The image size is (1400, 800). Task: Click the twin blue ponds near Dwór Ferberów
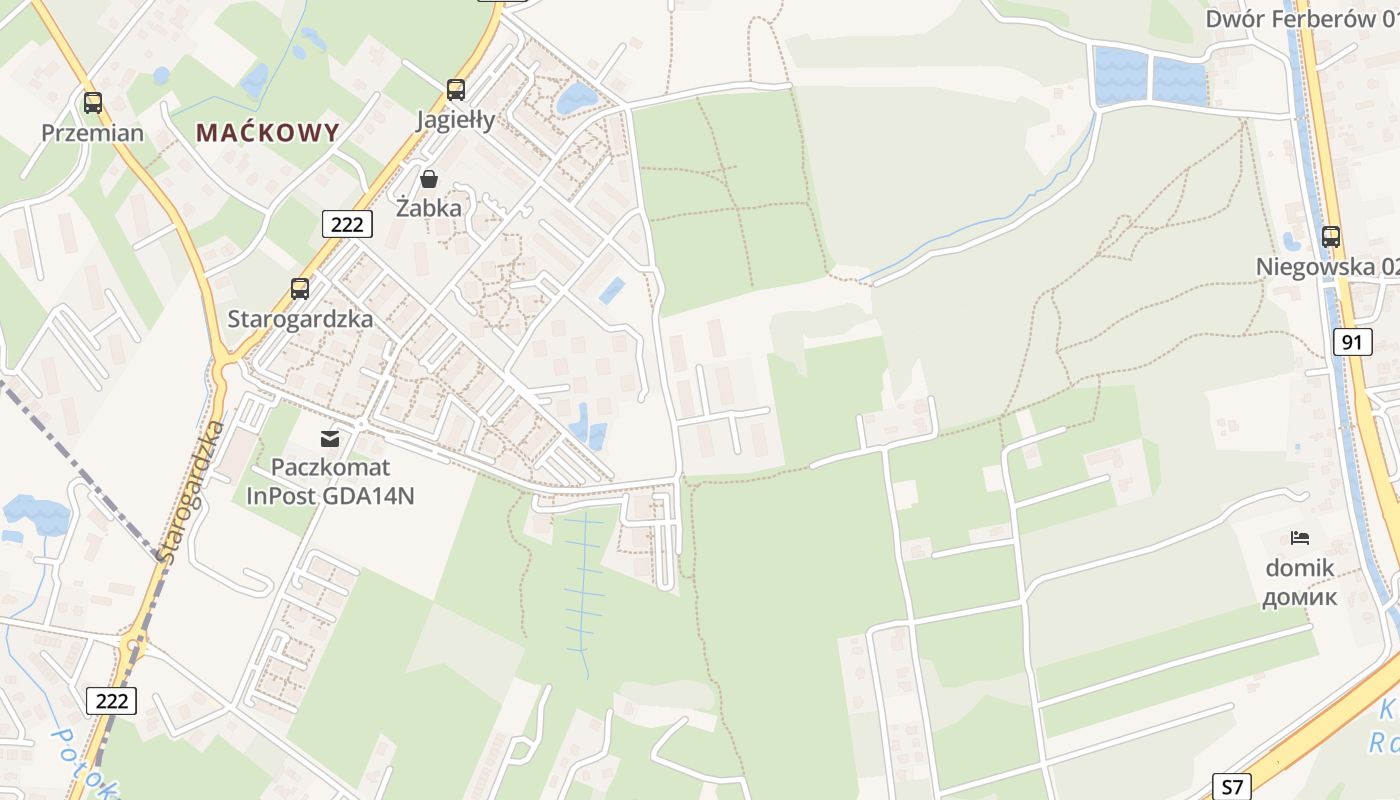coord(1150,77)
